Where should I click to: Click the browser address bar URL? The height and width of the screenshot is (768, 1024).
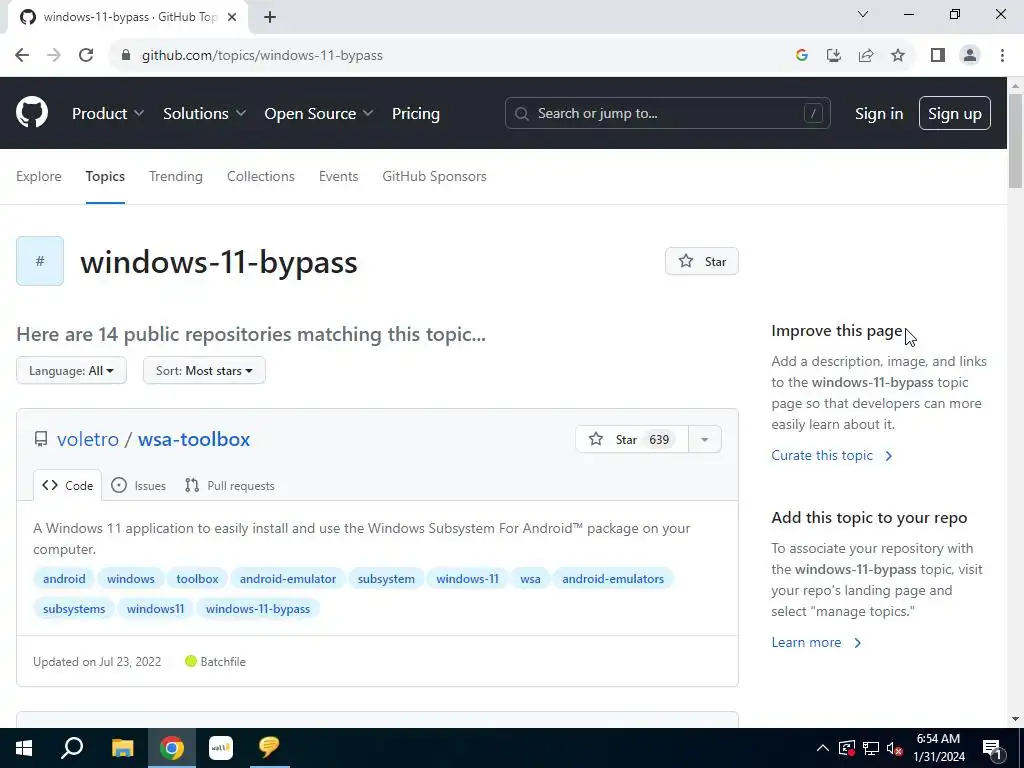pyautogui.click(x=262, y=56)
